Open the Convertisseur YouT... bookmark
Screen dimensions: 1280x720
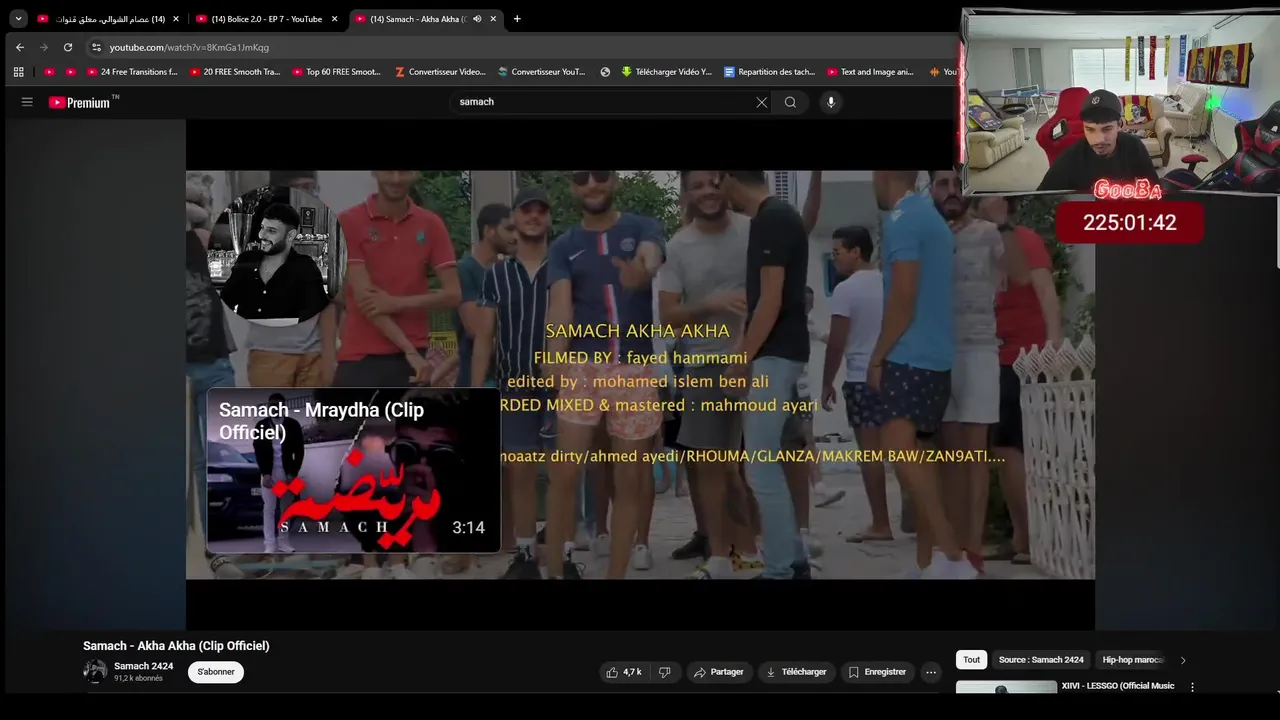[x=542, y=72]
